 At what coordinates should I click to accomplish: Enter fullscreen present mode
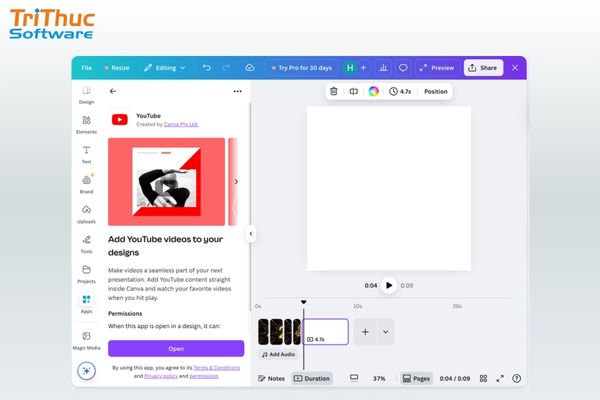(500, 378)
